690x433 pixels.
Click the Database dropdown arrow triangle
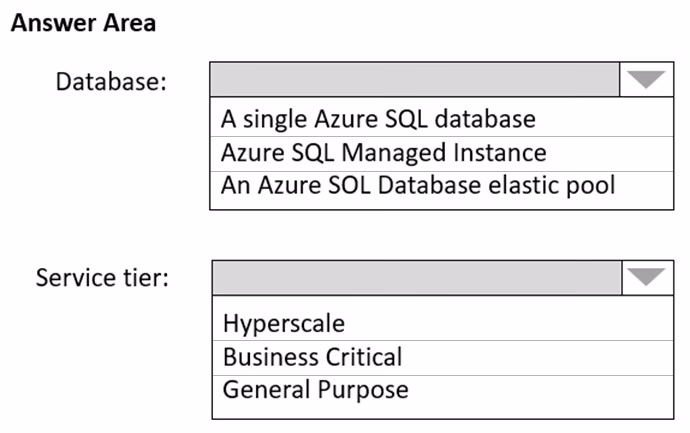646,80
